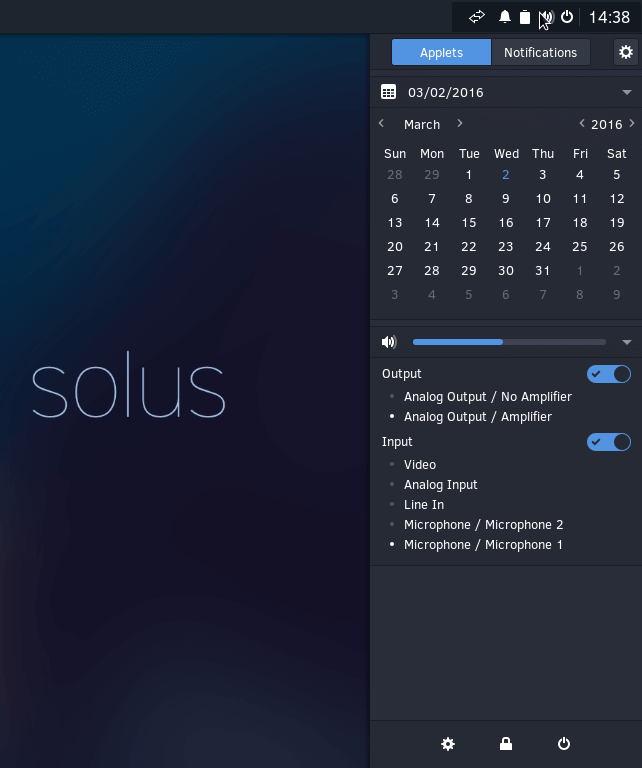The height and width of the screenshot is (768, 642).
Task: Select Saturday March 26
Action: pyautogui.click(x=617, y=247)
